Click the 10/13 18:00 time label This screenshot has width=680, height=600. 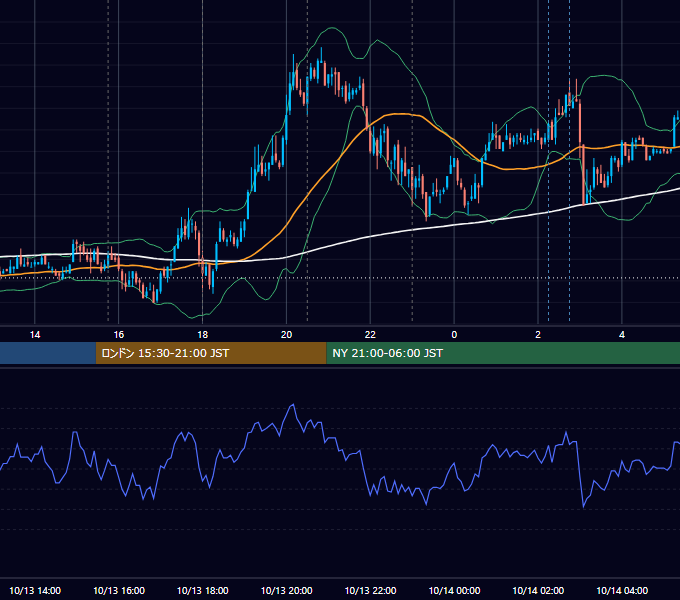(x=203, y=590)
